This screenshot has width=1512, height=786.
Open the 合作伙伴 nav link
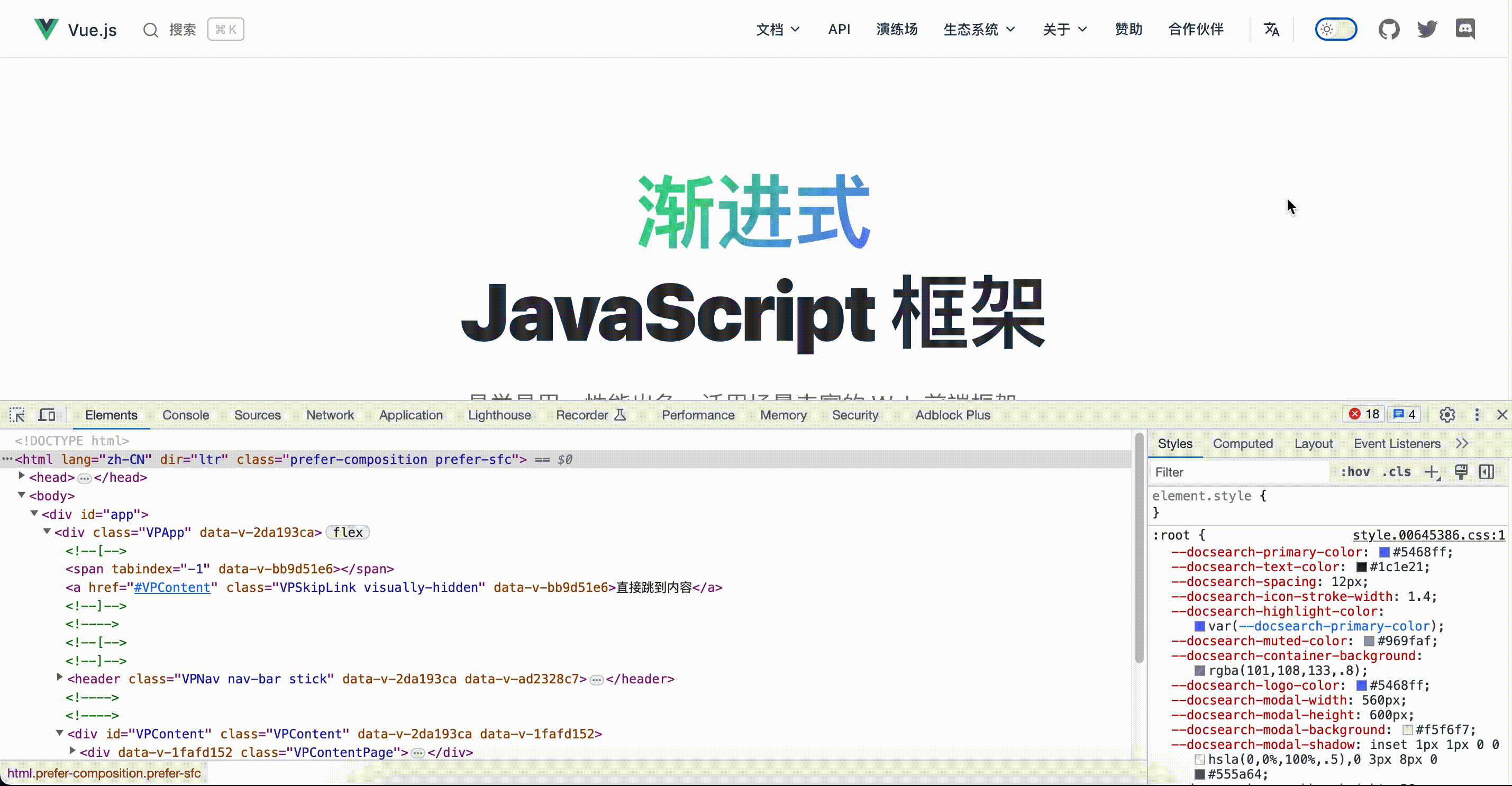[1196, 29]
